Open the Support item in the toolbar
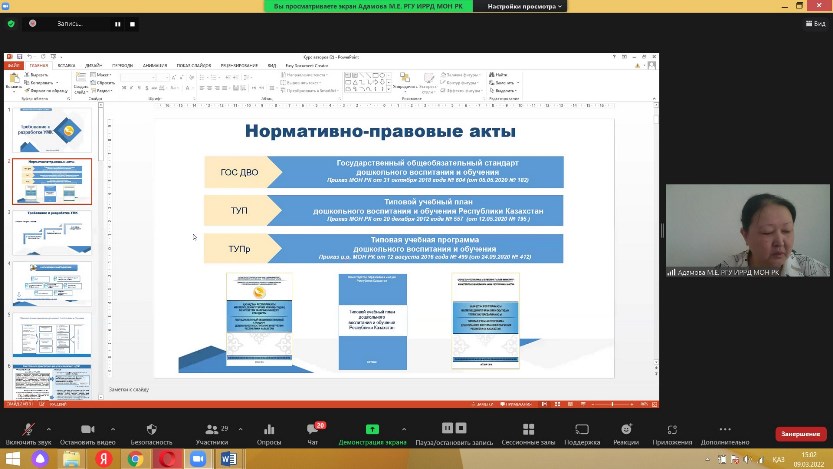Viewport: 833px width, 469px height. click(x=581, y=429)
